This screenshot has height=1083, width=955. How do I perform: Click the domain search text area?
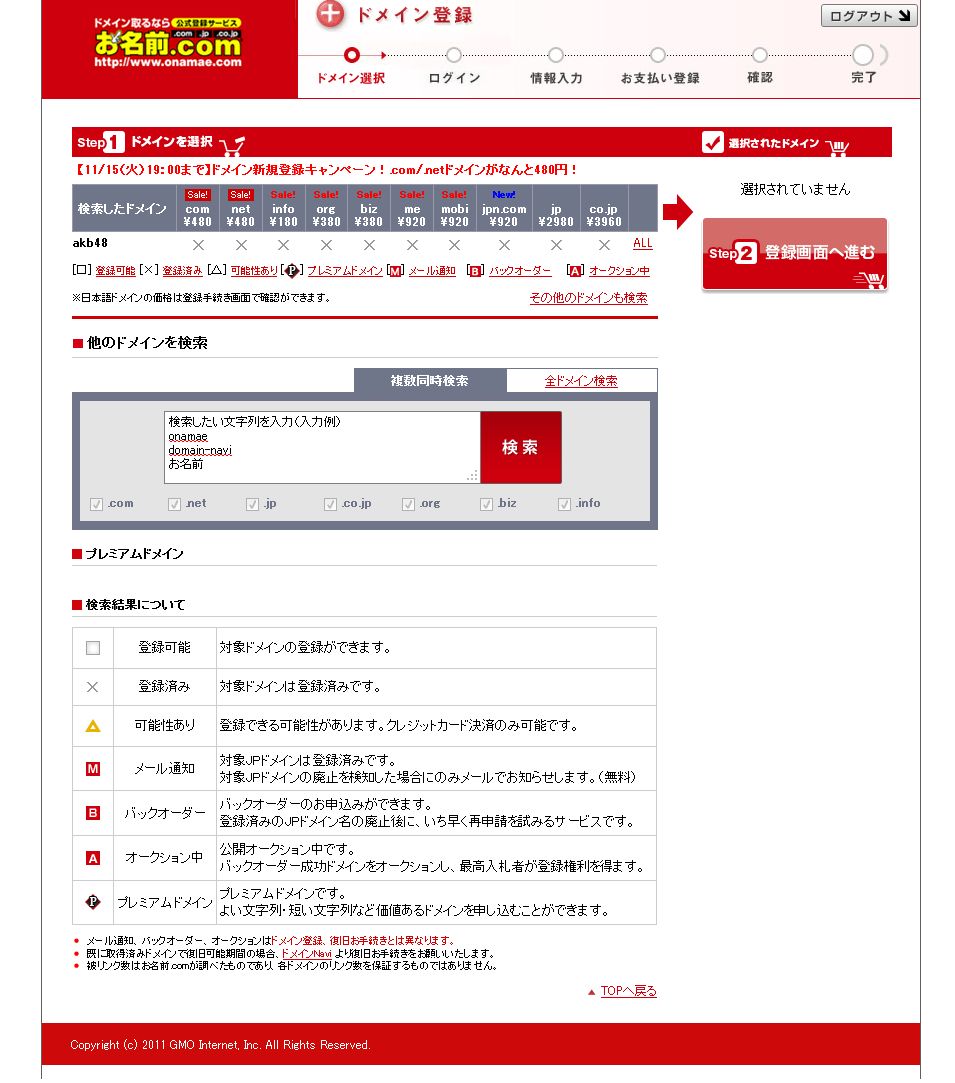click(x=322, y=448)
